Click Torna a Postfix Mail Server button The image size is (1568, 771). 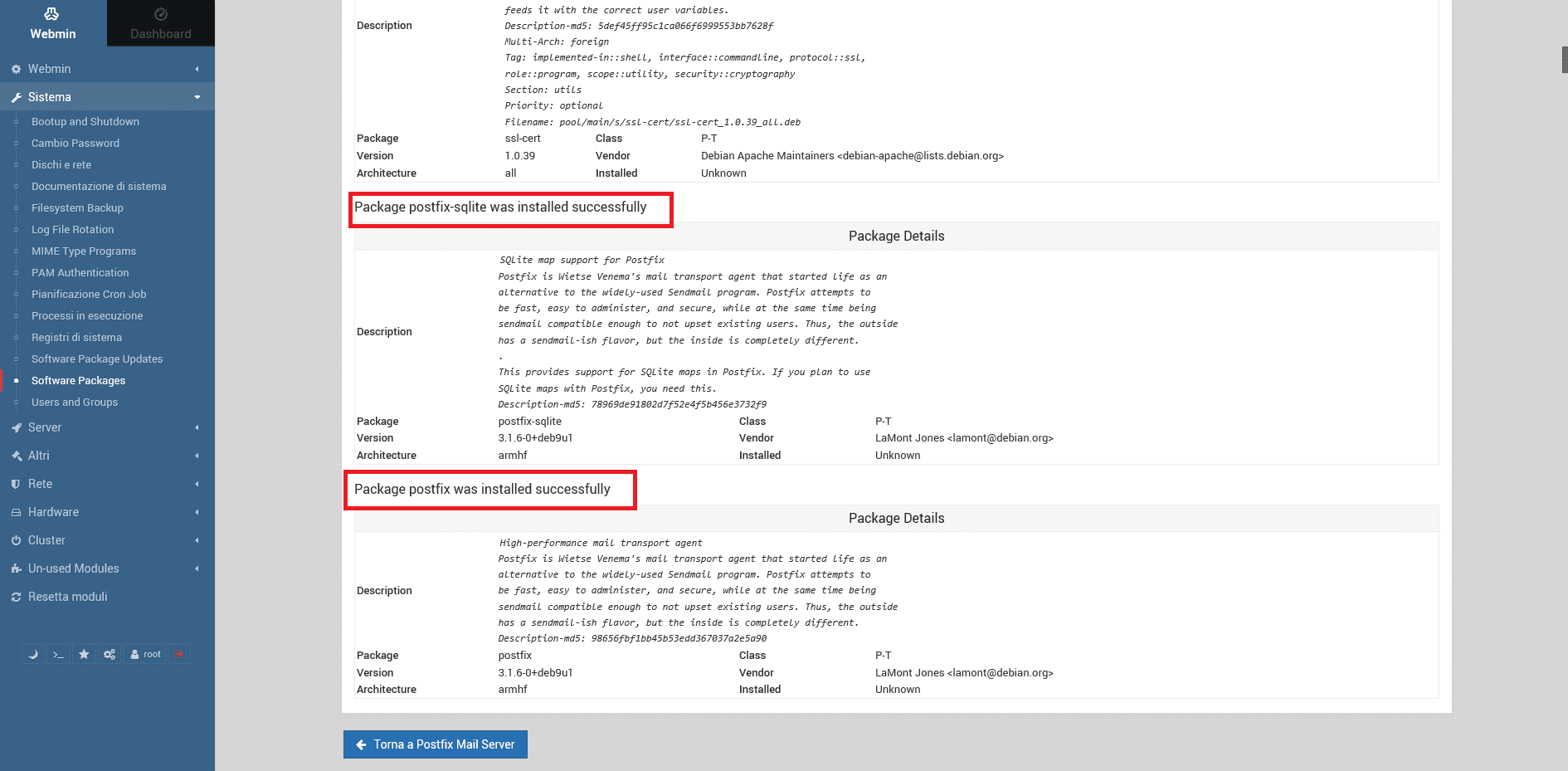tap(436, 744)
